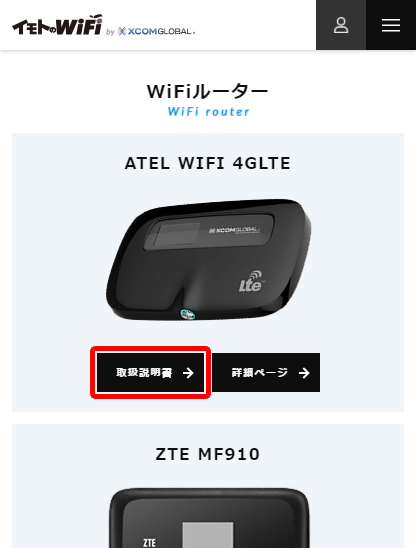416x548 pixels.
Task: Click the arrow on 詳細ページ button
Action: coord(304,373)
